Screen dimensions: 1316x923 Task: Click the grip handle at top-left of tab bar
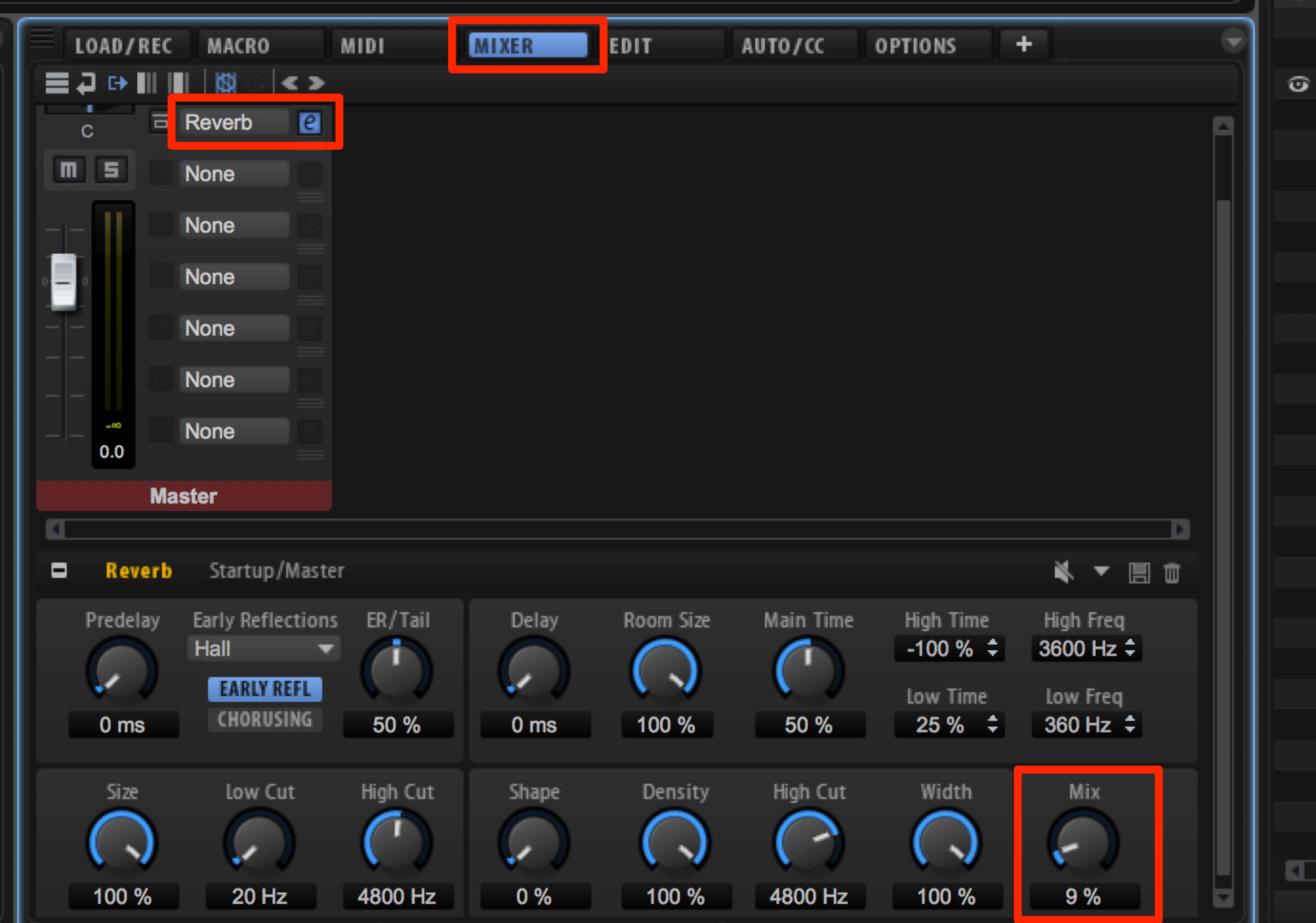pyautogui.click(x=42, y=38)
